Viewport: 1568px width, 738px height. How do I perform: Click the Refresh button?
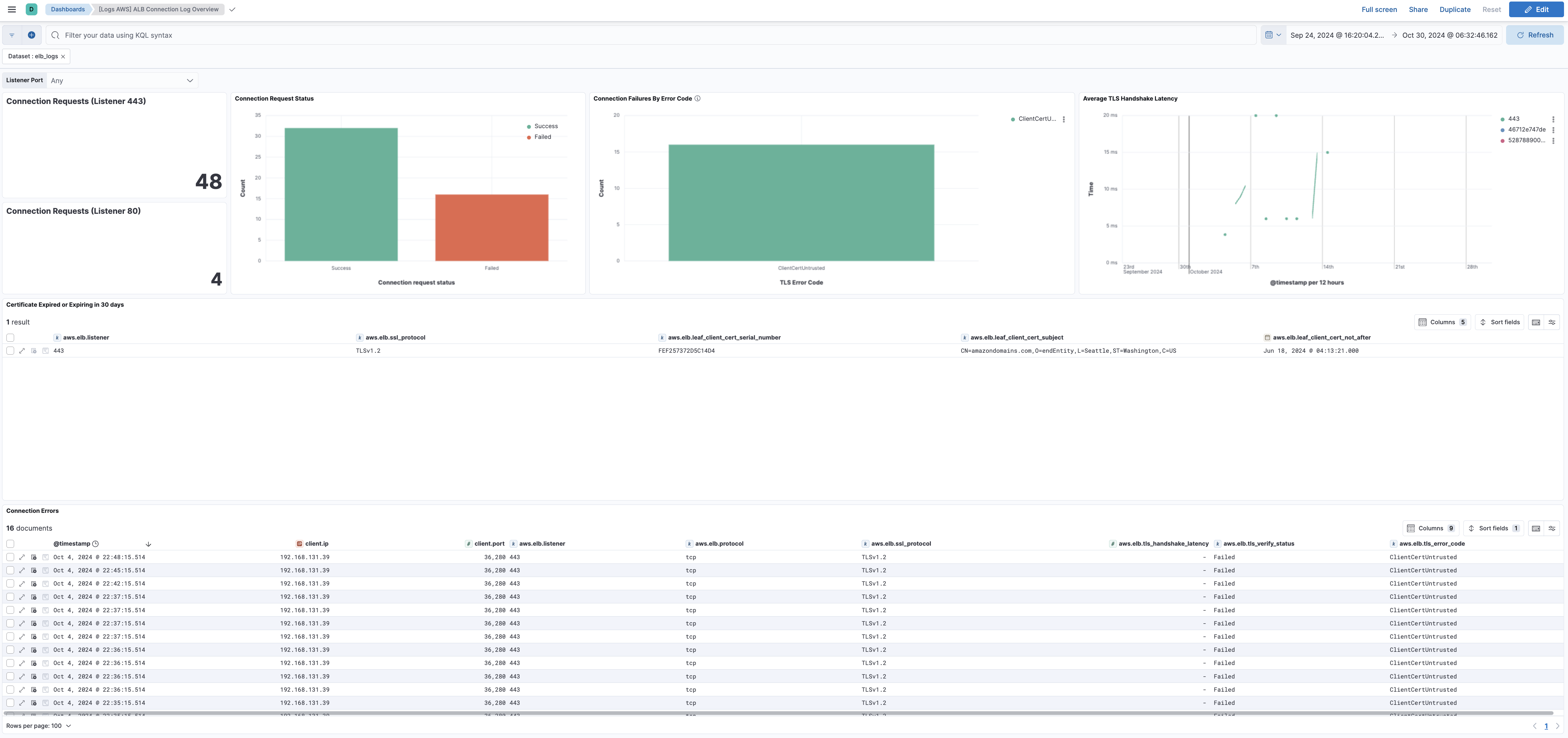tap(1535, 35)
